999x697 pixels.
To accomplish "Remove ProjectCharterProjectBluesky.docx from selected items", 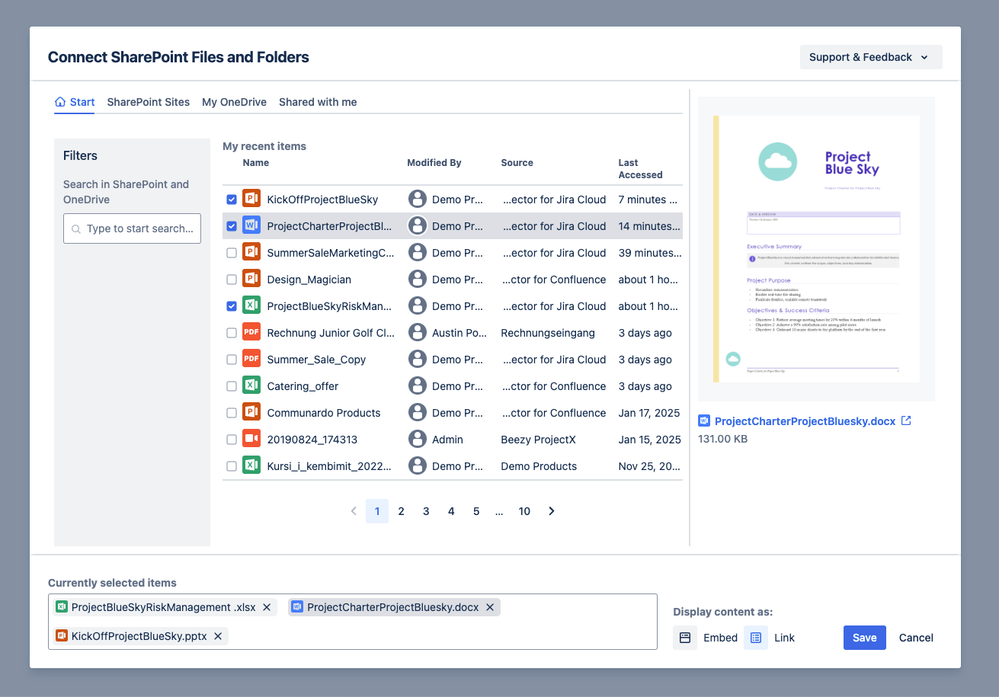I will (490, 607).
